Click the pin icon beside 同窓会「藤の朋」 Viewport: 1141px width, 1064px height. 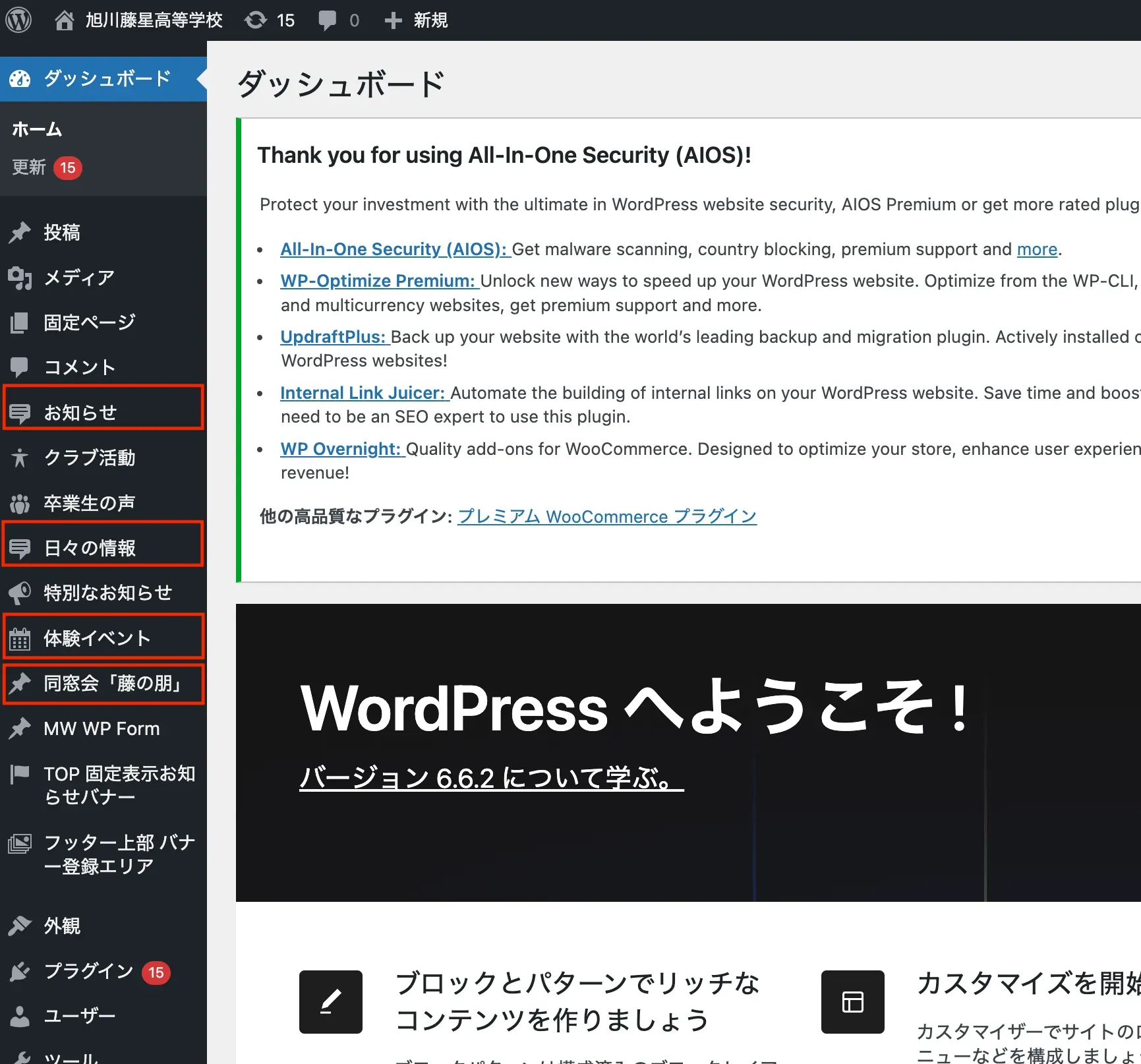point(20,683)
